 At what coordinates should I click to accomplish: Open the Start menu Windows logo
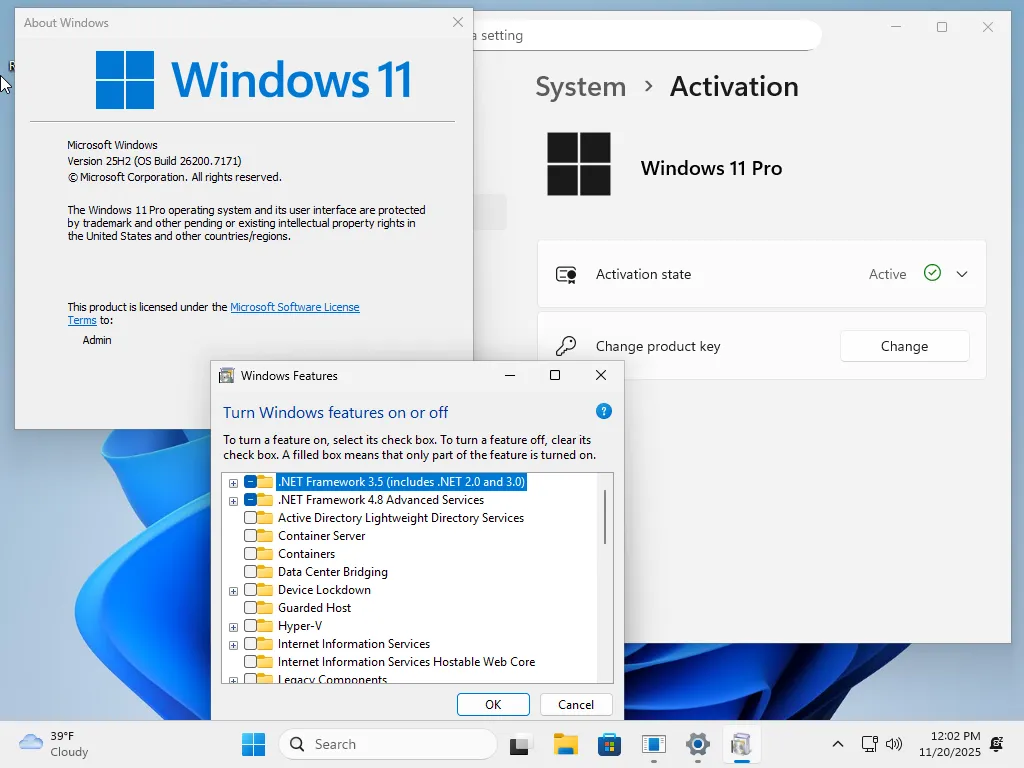pyautogui.click(x=254, y=744)
